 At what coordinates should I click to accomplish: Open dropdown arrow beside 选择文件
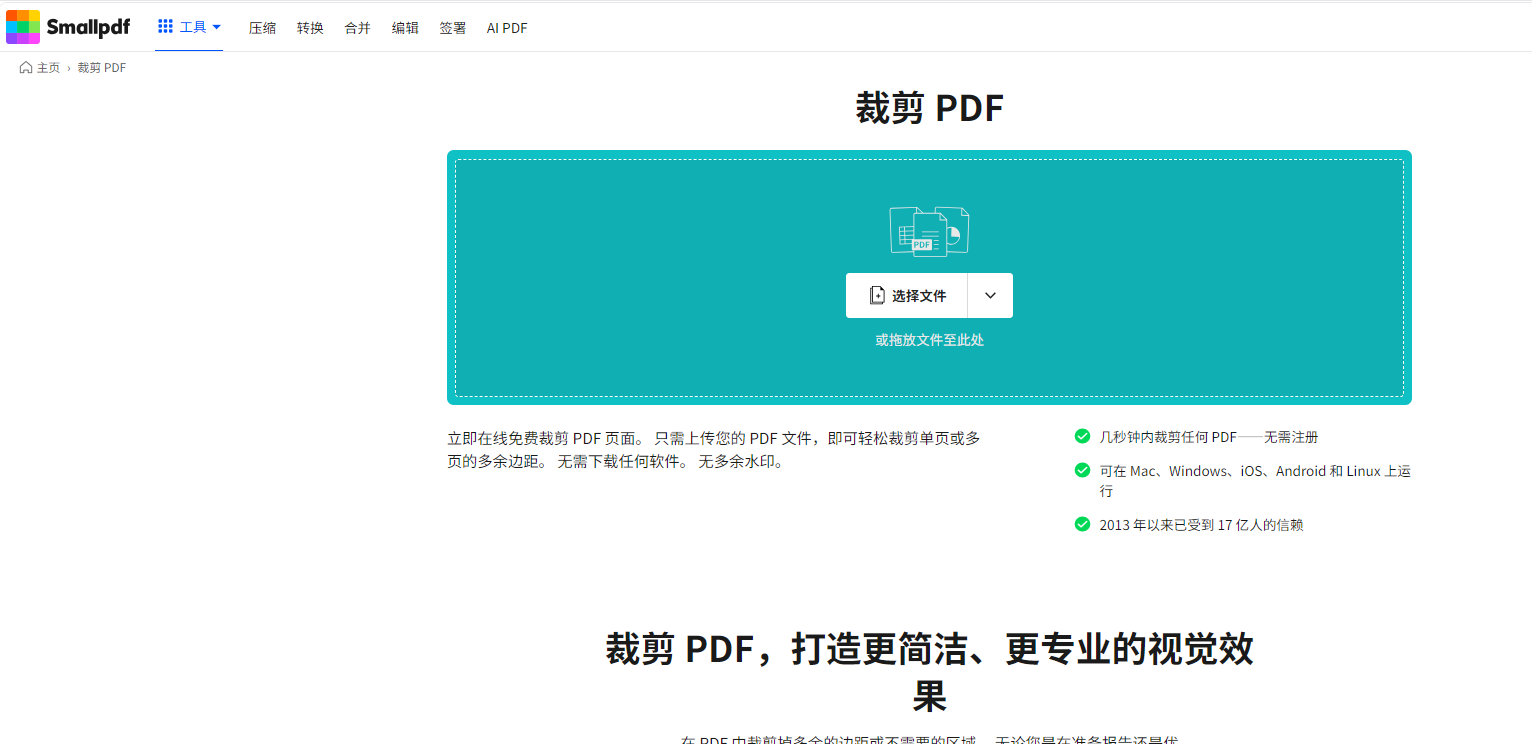tap(990, 296)
